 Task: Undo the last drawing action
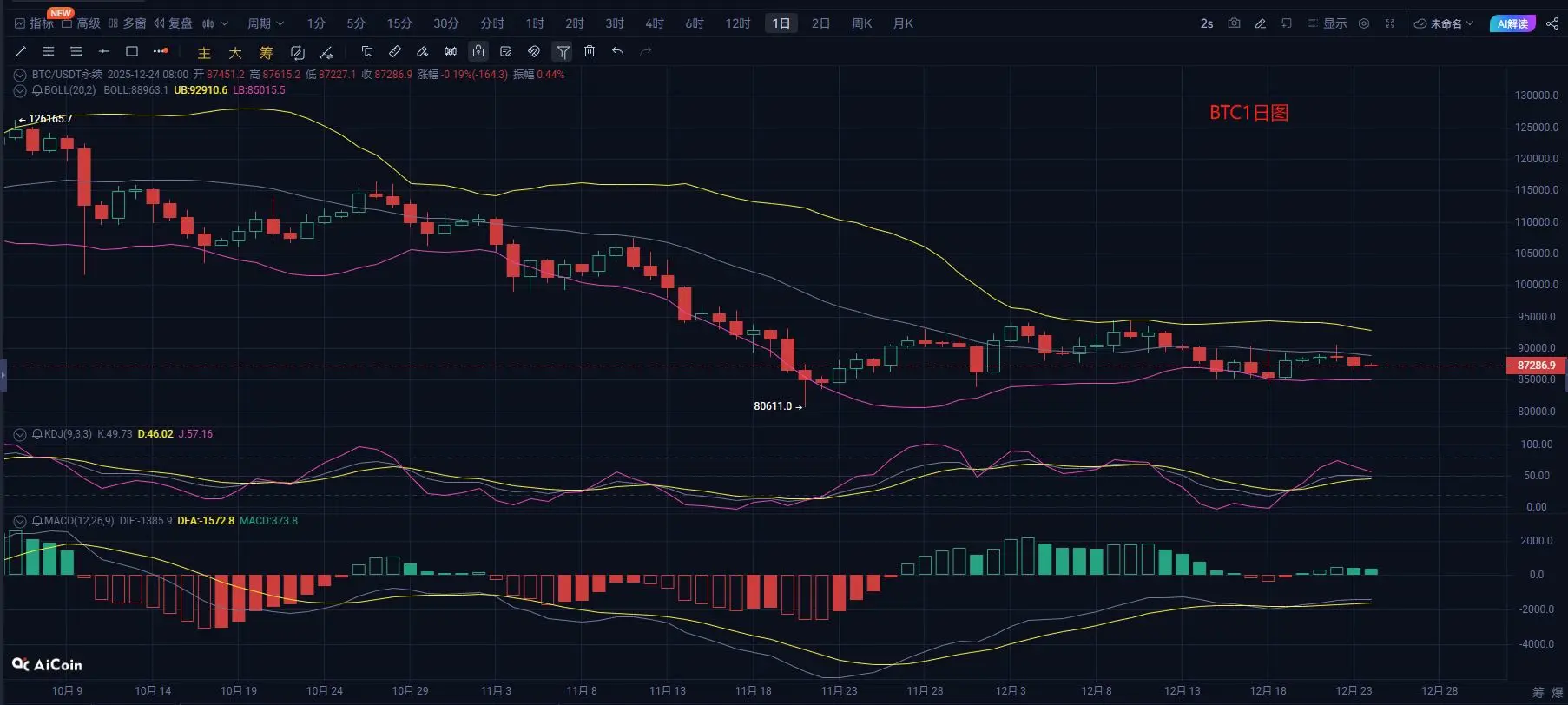click(617, 52)
